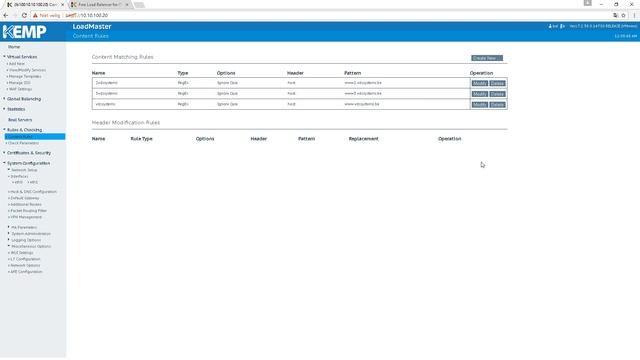Expand HA Parameters

point(24,227)
